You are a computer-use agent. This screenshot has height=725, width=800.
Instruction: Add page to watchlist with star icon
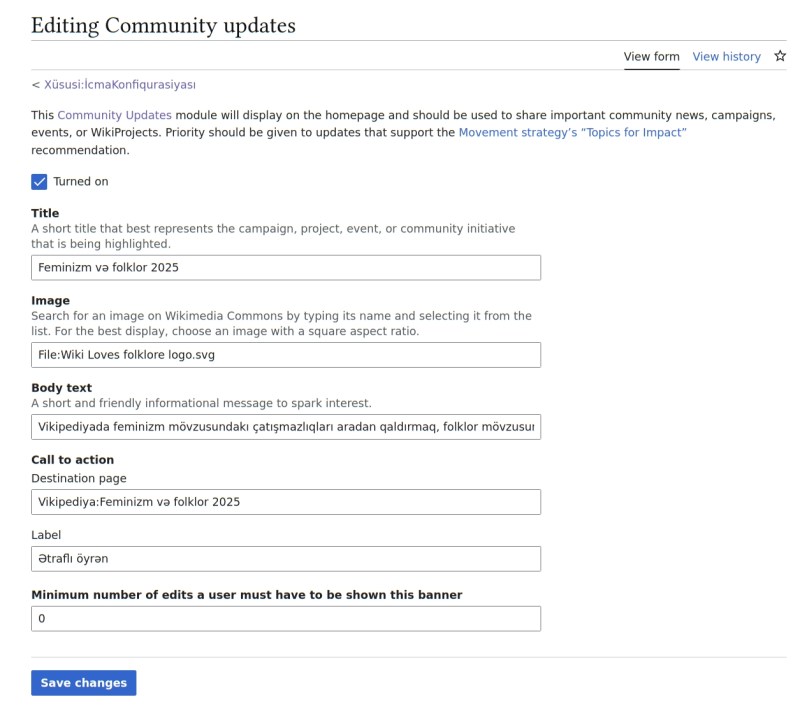pyautogui.click(x=780, y=56)
